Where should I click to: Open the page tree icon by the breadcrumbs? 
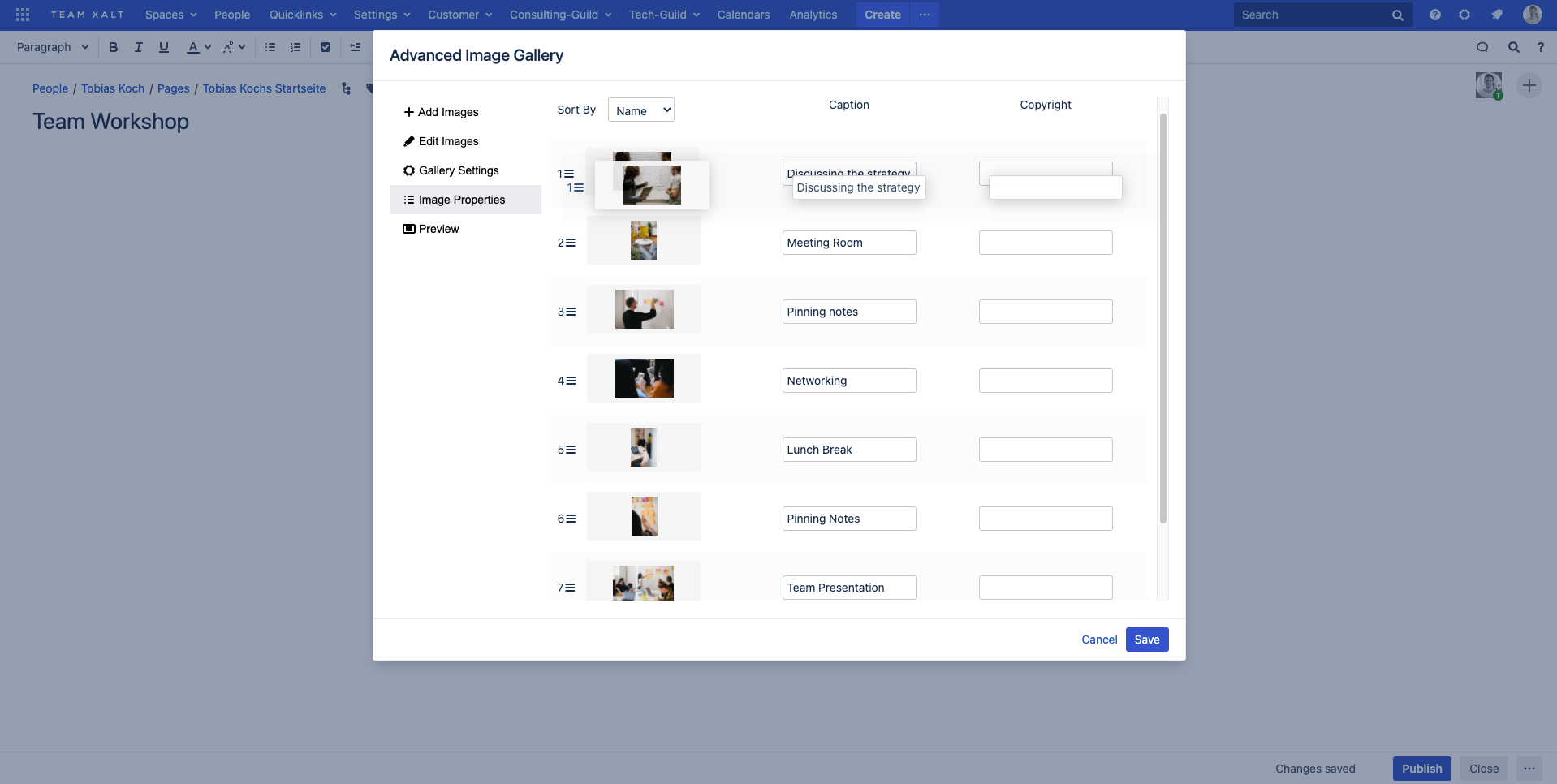pos(347,88)
